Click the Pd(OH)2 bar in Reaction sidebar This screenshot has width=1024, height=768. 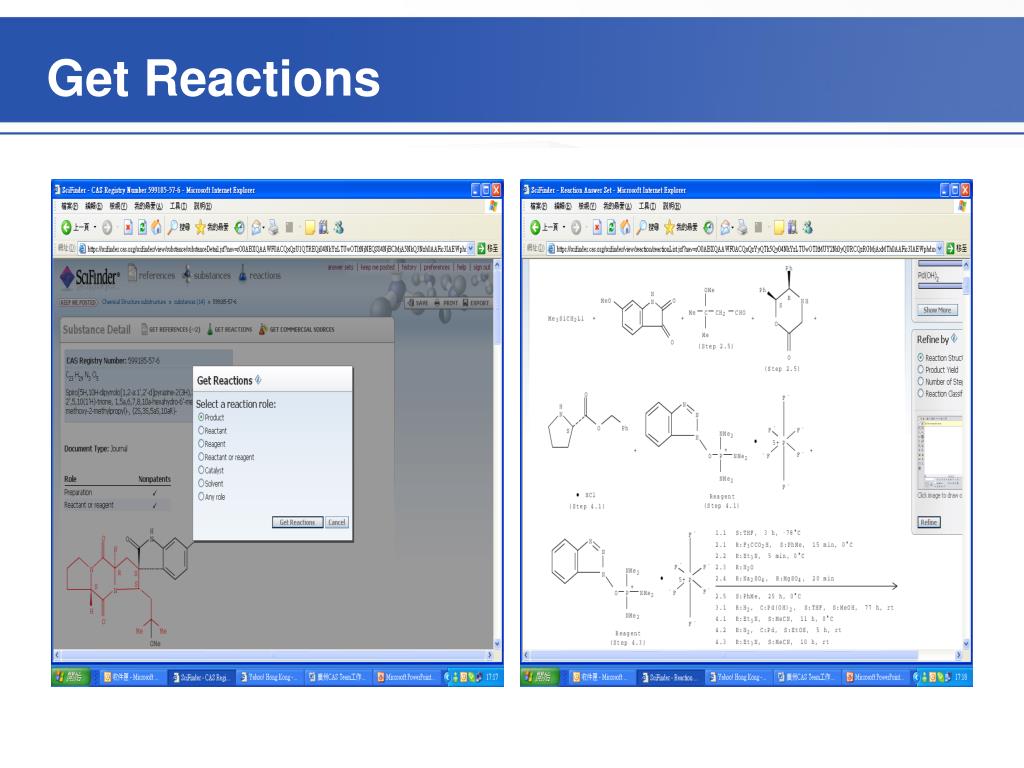[940, 285]
